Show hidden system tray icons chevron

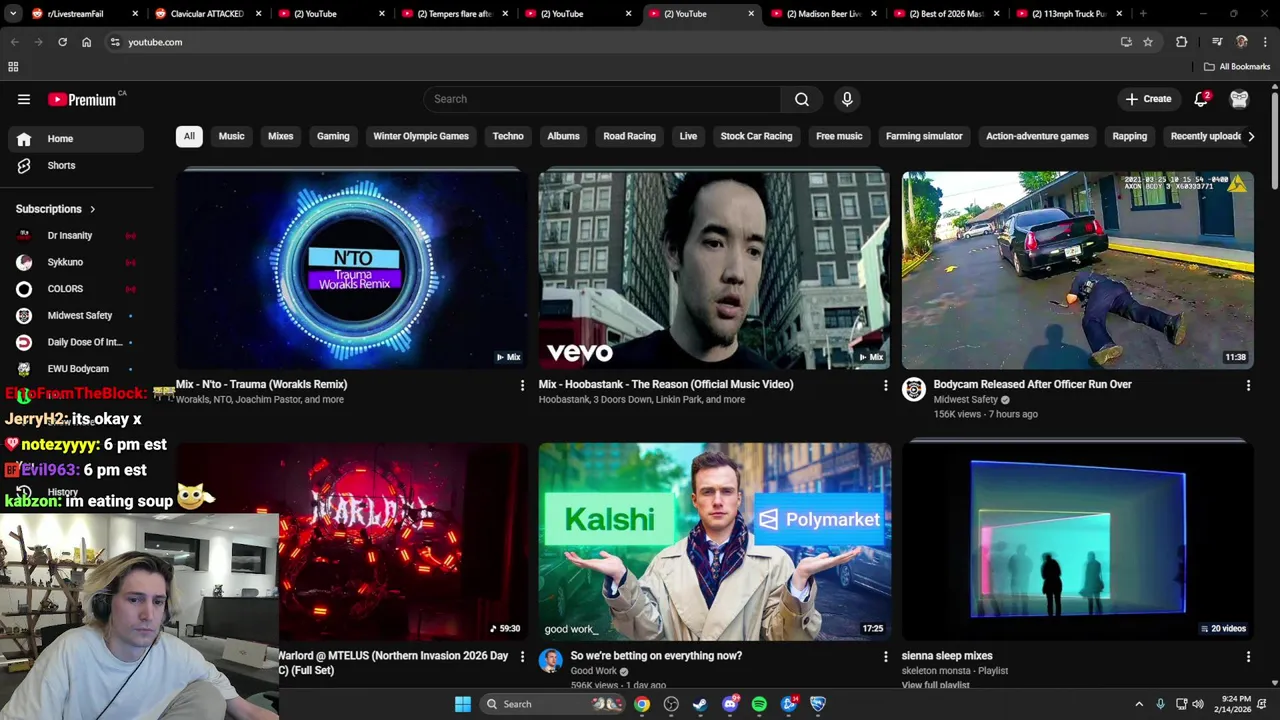(x=1139, y=704)
